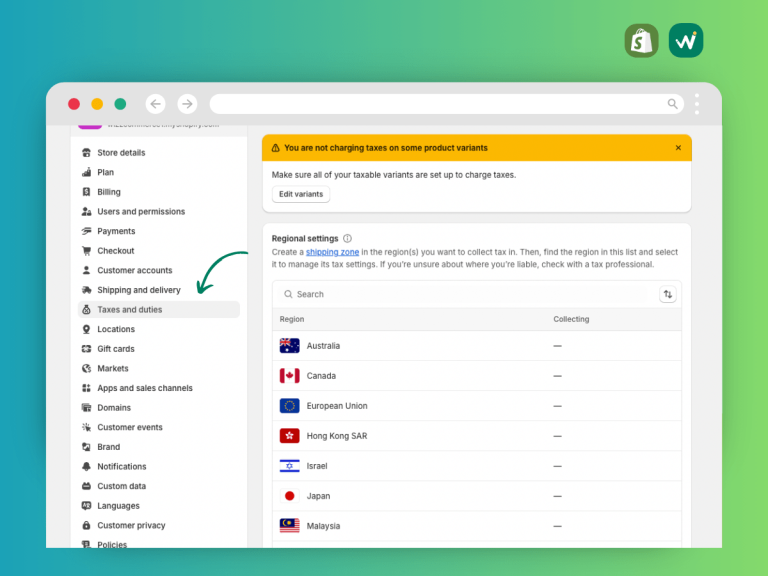768x576 pixels.
Task: Open the Hong Kong SAR region row
Action: [x=477, y=436]
